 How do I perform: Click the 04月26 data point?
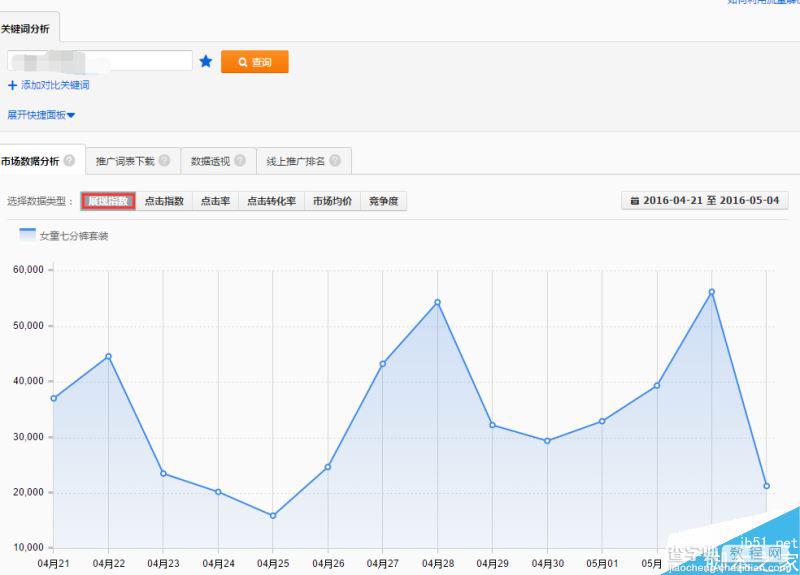coord(328,466)
